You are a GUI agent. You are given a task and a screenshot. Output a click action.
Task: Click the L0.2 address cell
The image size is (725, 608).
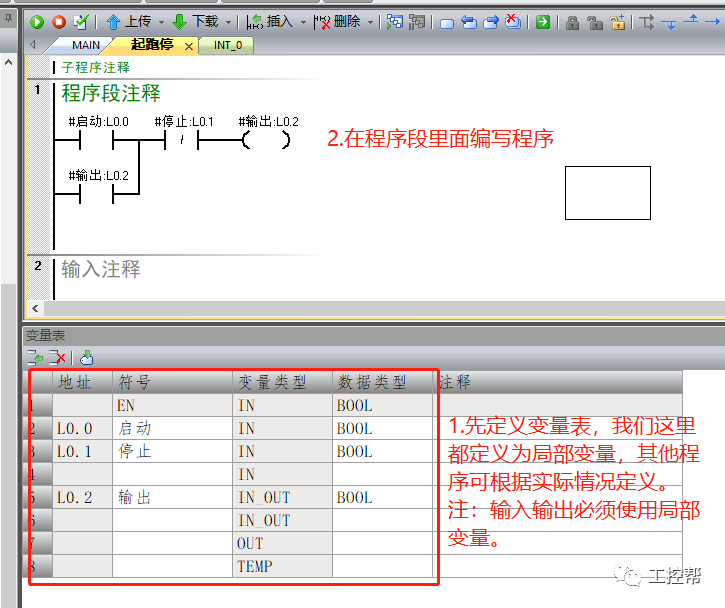(82, 497)
